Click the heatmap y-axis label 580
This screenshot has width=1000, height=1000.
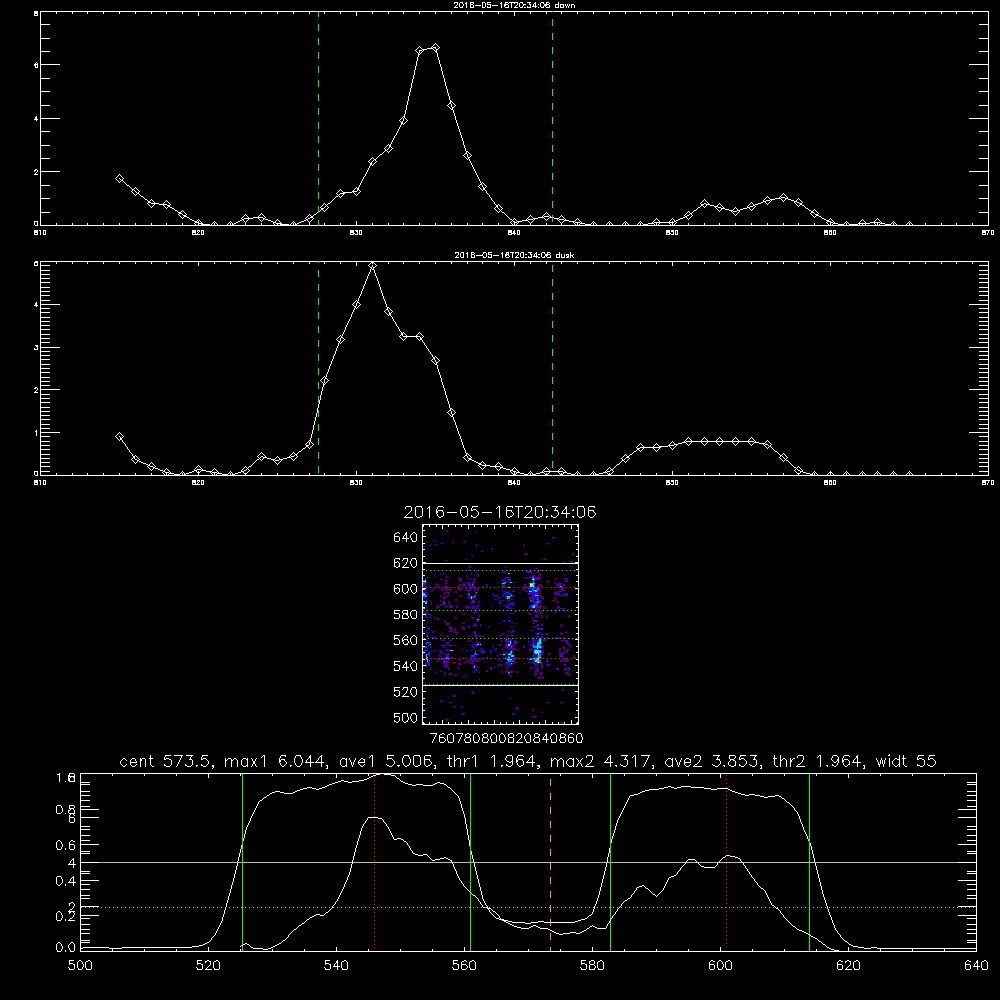pos(406,615)
